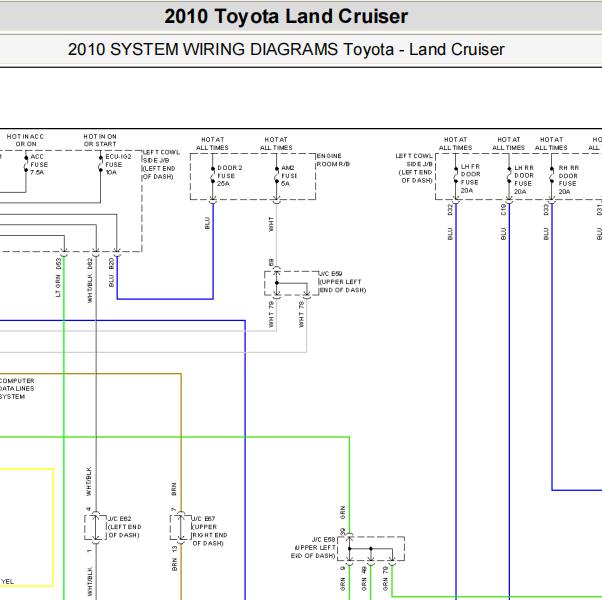Click 'HOT AT ALL TIMES' above RH RR DOOR fuse
The height and width of the screenshot is (600, 602).
pyautogui.click(x=551, y=144)
